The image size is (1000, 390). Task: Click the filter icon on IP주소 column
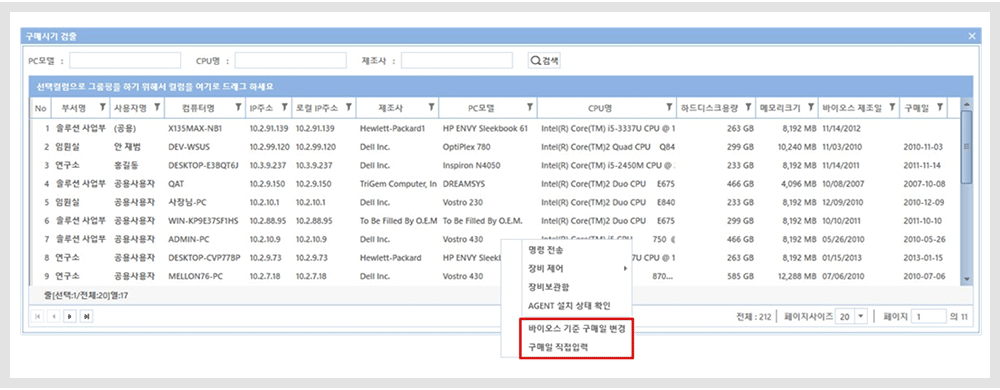point(284,108)
